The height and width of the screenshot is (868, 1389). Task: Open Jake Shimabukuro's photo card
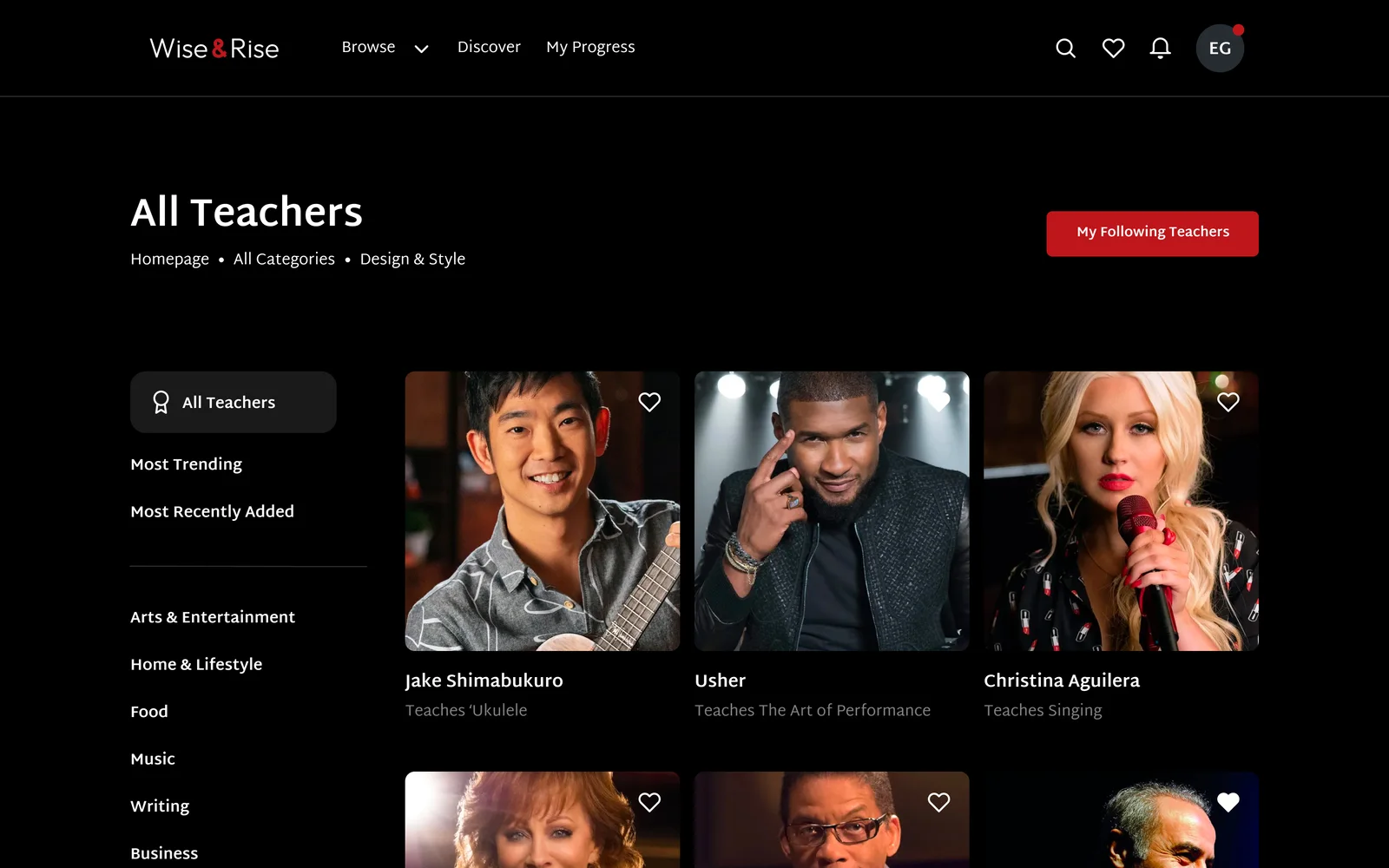pyautogui.click(x=542, y=511)
